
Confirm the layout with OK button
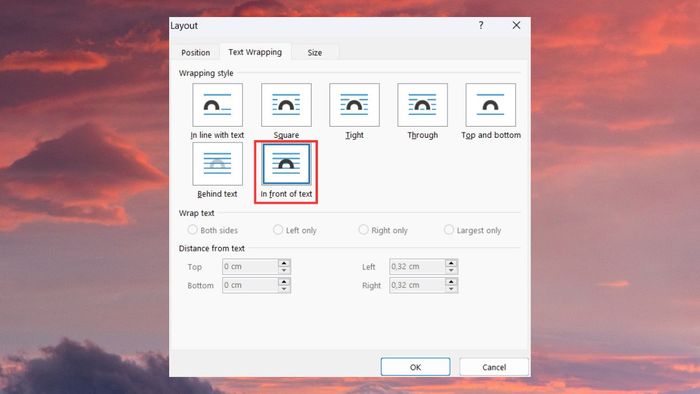coord(415,367)
